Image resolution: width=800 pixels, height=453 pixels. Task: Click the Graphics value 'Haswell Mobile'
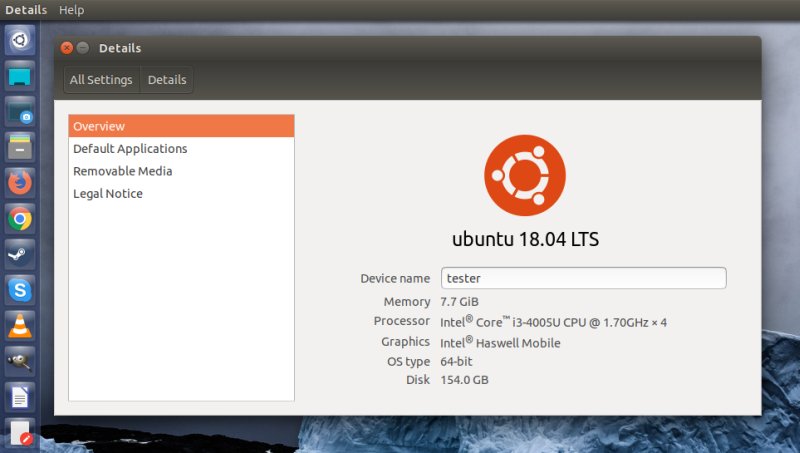(500, 342)
